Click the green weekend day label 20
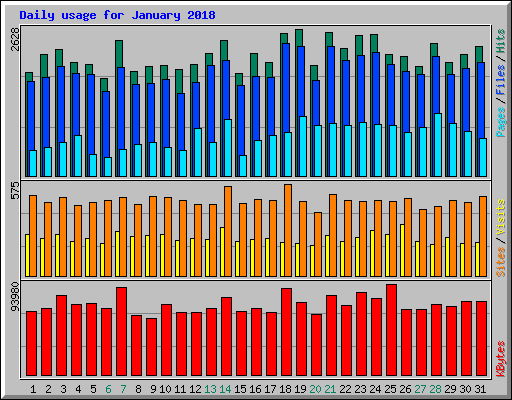The image size is (512, 400). click(x=315, y=389)
